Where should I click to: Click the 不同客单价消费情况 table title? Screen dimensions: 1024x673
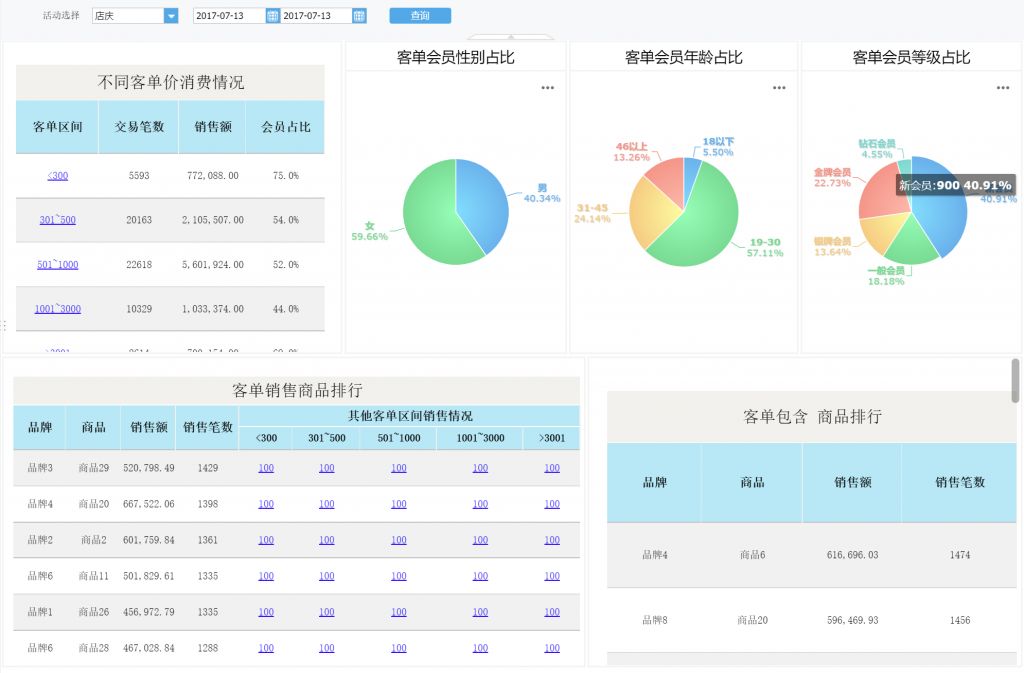[170, 82]
